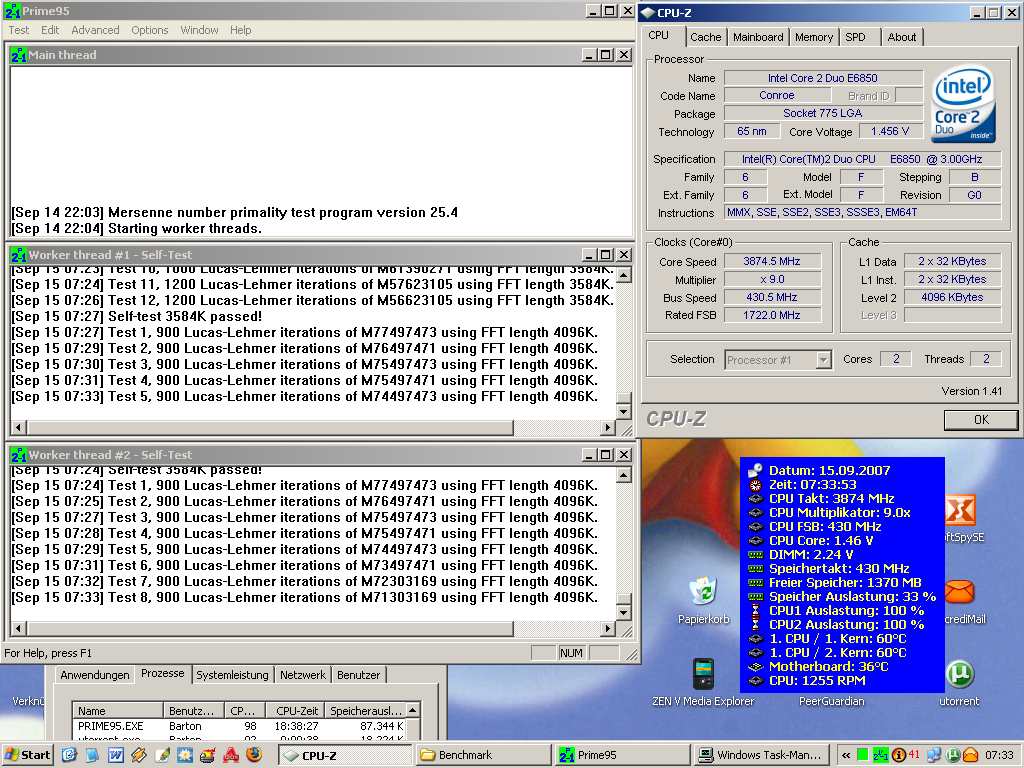This screenshot has width=1024, height=768.
Task: Click the Intel Core 2 Duo logo
Action: pyautogui.click(x=964, y=103)
